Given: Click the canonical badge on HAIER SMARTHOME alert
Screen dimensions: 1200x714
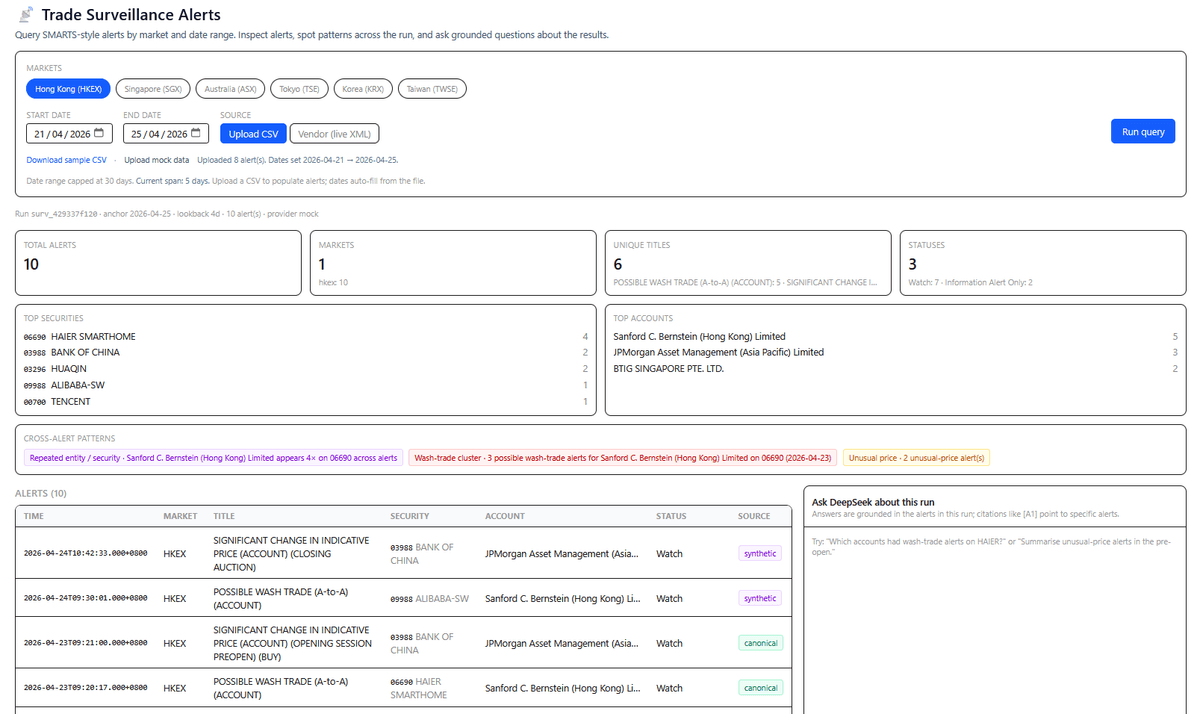Looking at the screenshot, I should pos(761,688).
